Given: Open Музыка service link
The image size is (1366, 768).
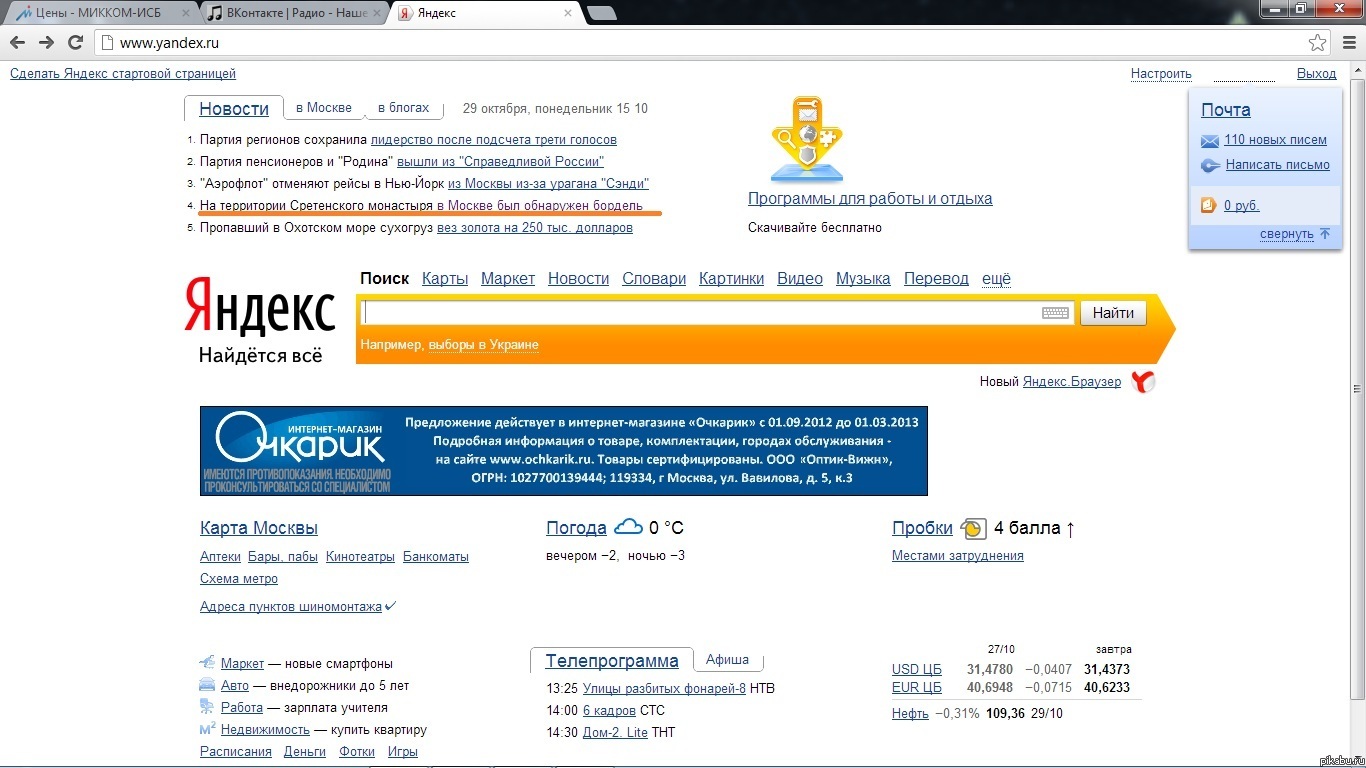Looking at the screenshot, I should 863,279.
